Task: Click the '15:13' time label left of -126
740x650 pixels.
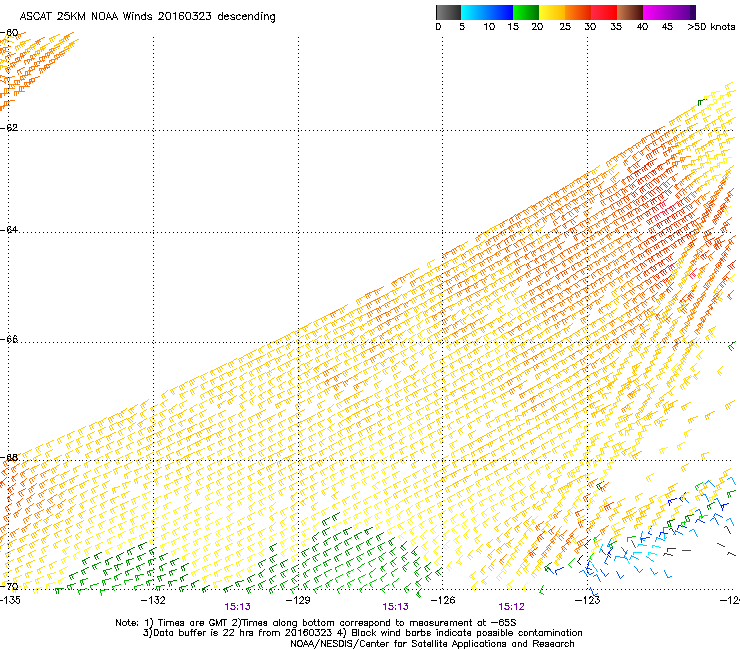Action: (x=395, y=607)
